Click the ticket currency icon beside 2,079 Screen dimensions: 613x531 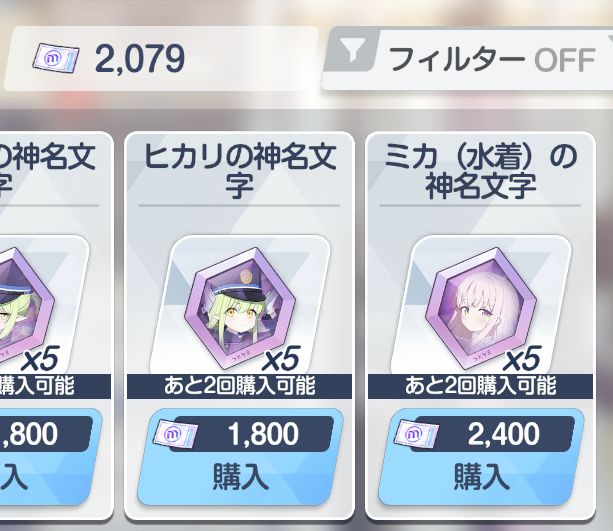[x=56, y=59]
